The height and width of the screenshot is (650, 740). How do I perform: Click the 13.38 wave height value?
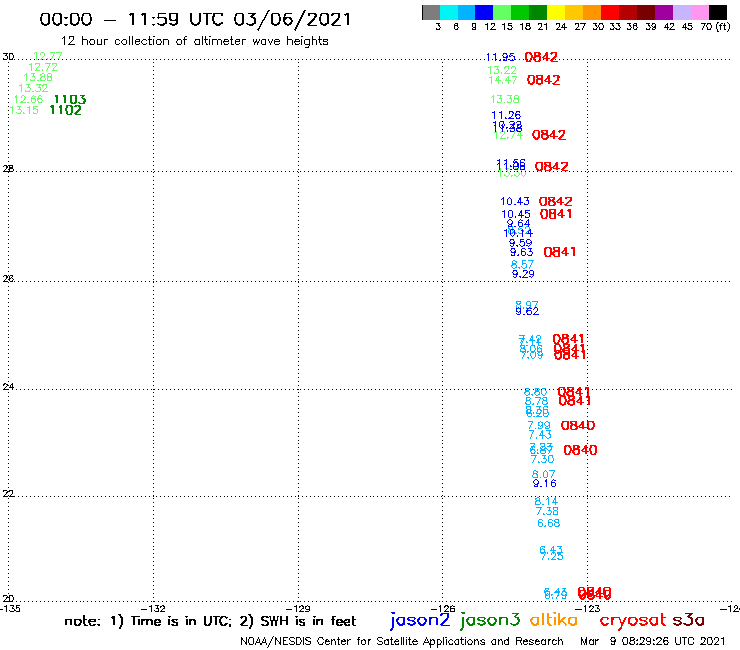(x=505, y=99)
